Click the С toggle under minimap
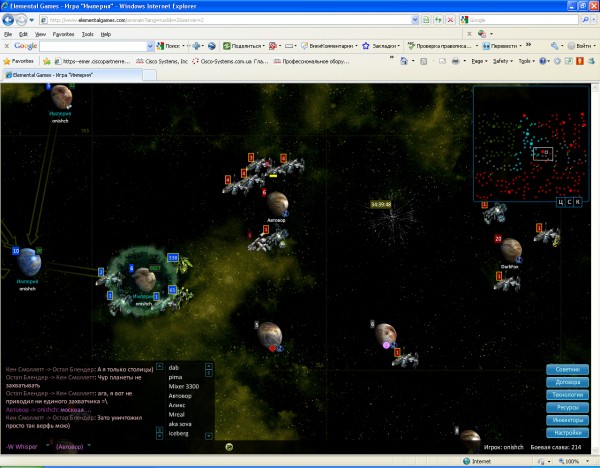Viewport: 600px width, 468px height. pos(570,202)
